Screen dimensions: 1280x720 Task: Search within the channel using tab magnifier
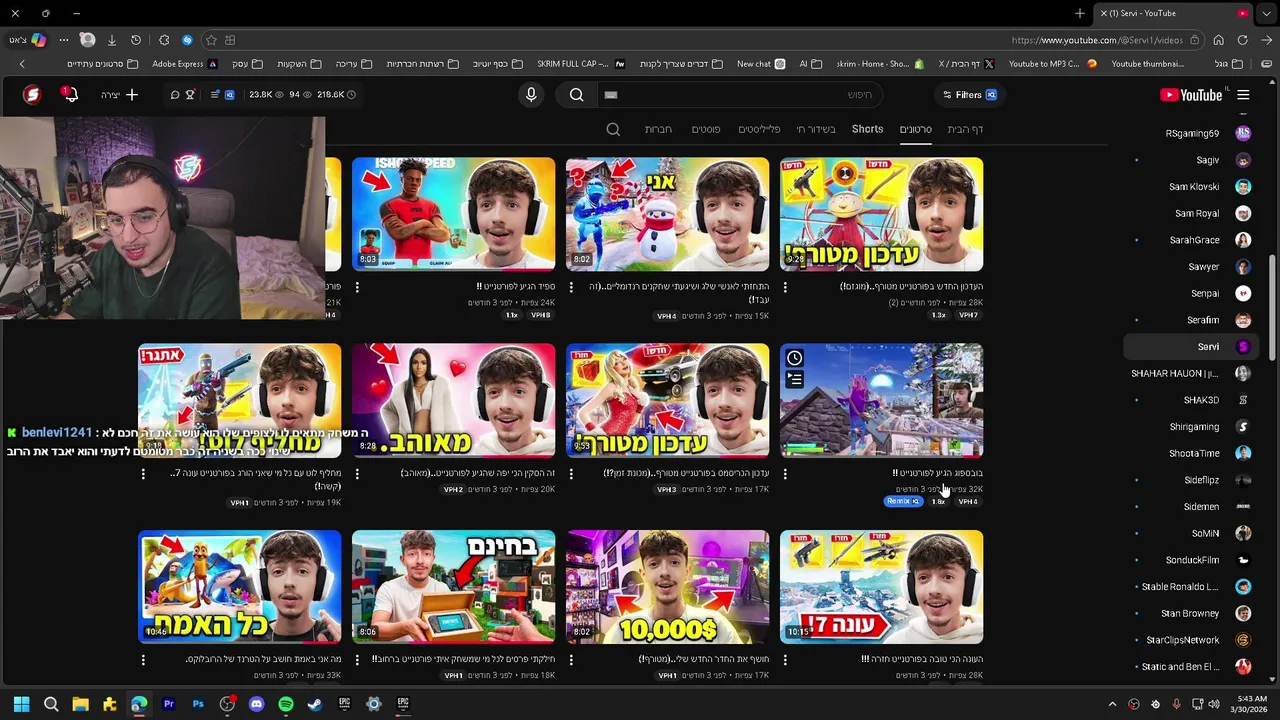click(613, 129)
